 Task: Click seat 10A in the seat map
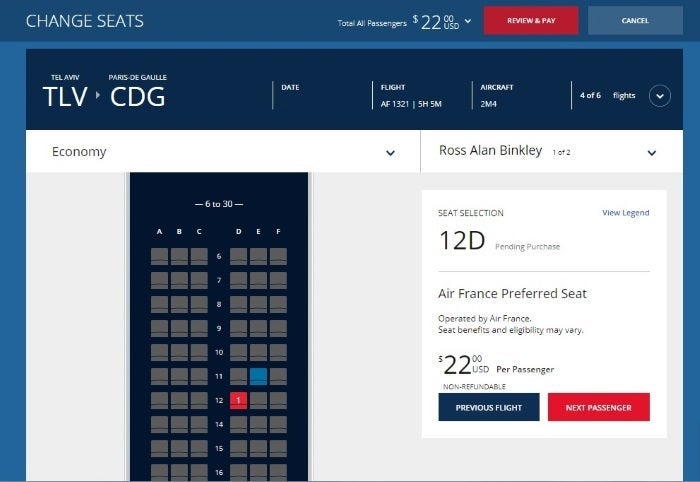pos(159,353)
